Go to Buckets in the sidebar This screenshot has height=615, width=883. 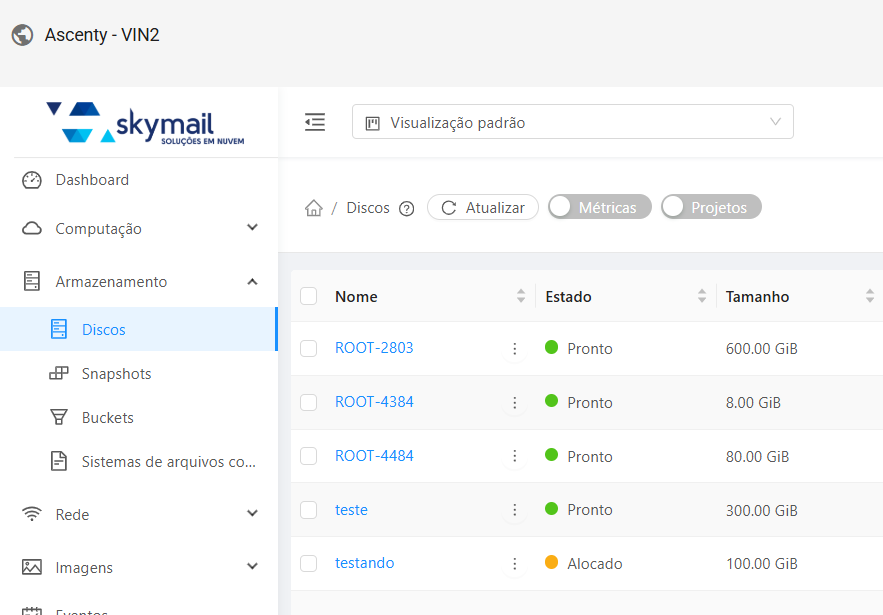(x=107, y=418)
